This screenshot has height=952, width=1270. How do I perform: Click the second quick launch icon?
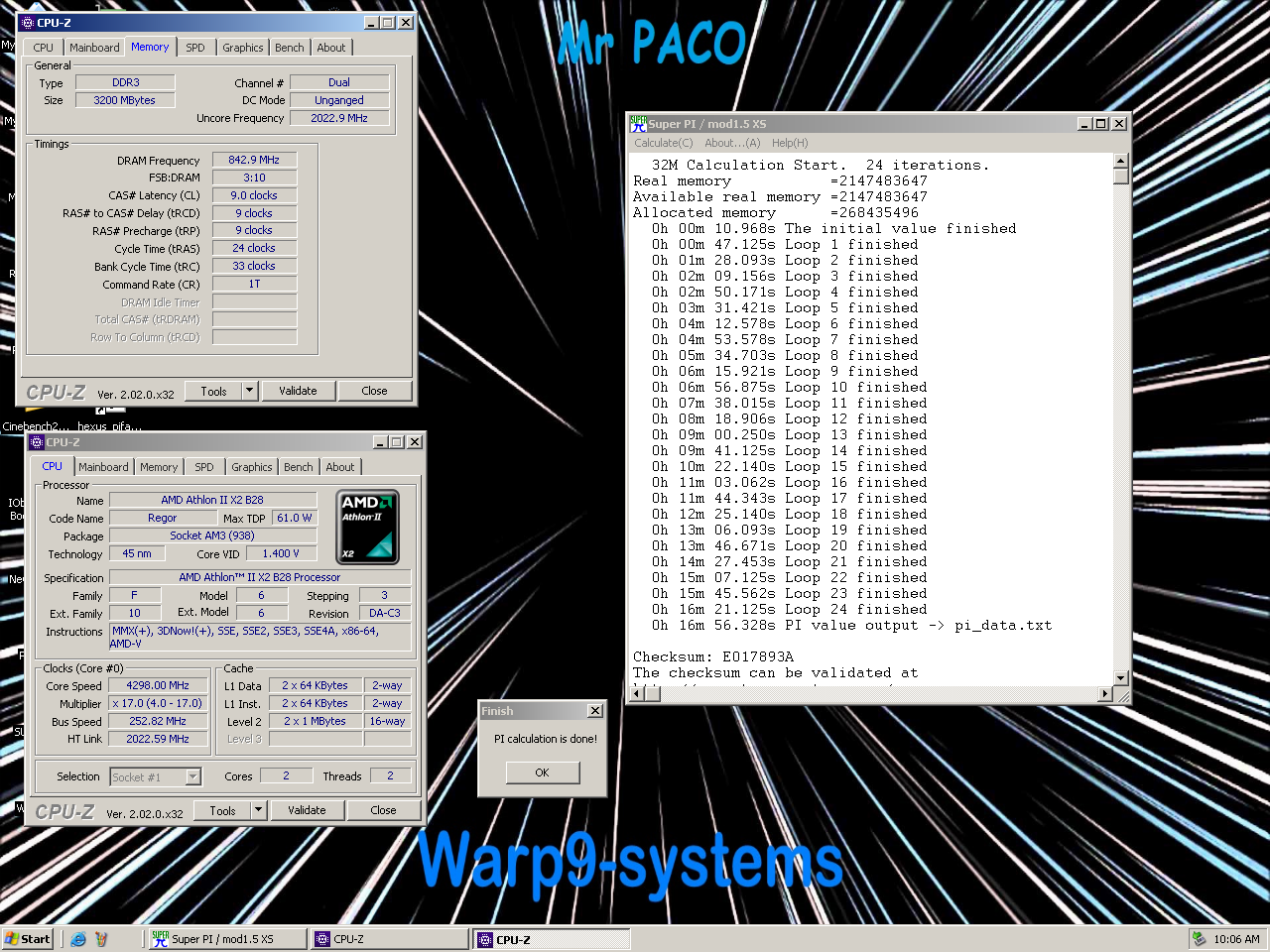(100, 939)
